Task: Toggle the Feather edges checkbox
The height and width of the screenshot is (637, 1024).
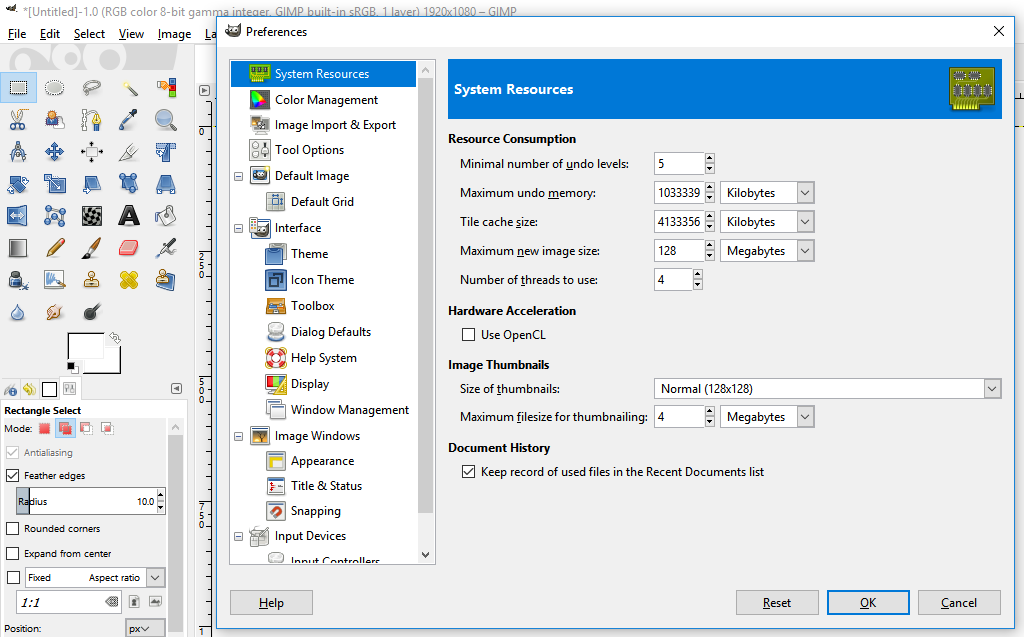Action: 12,476
